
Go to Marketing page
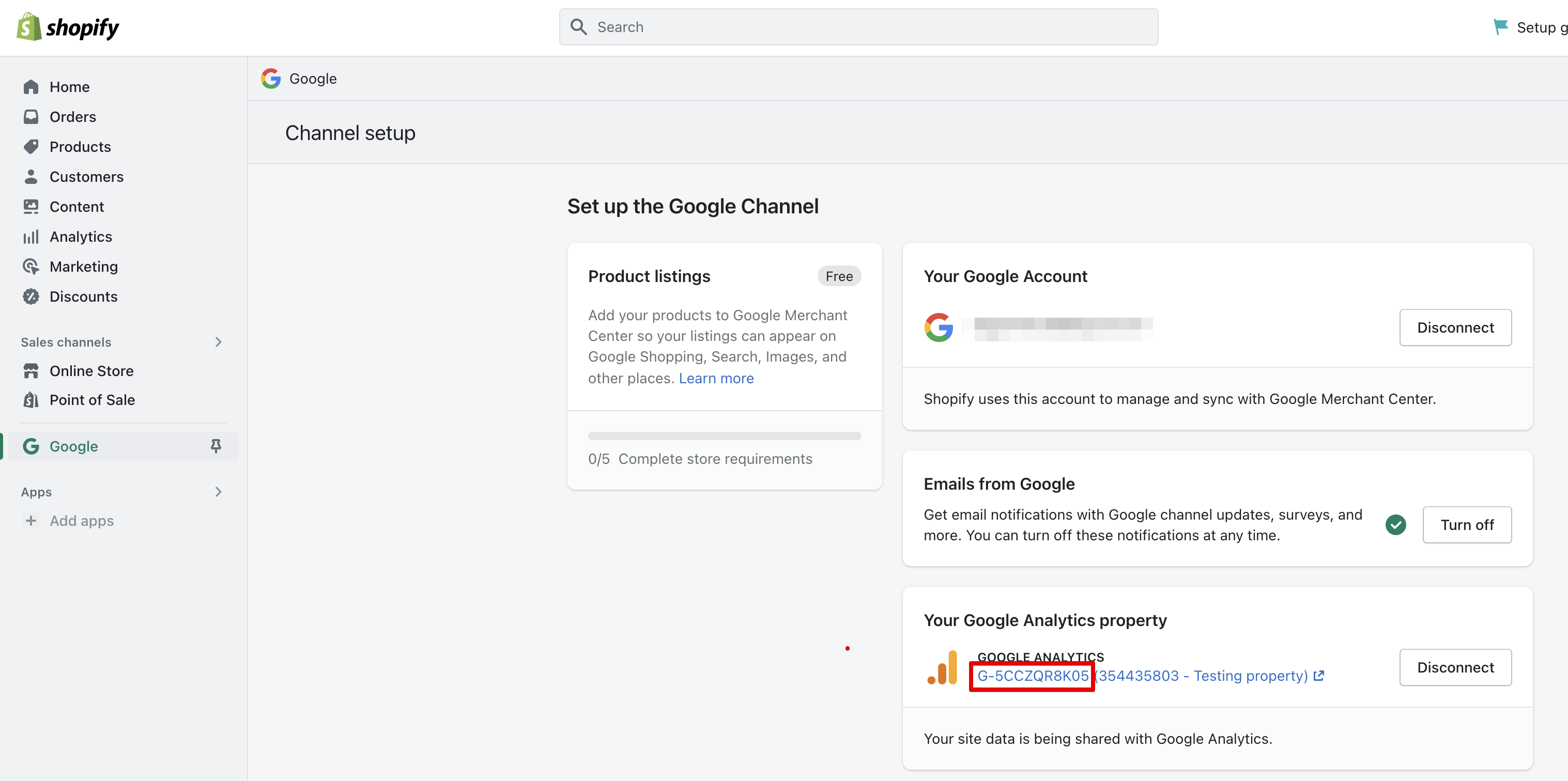tap(83, 266)
